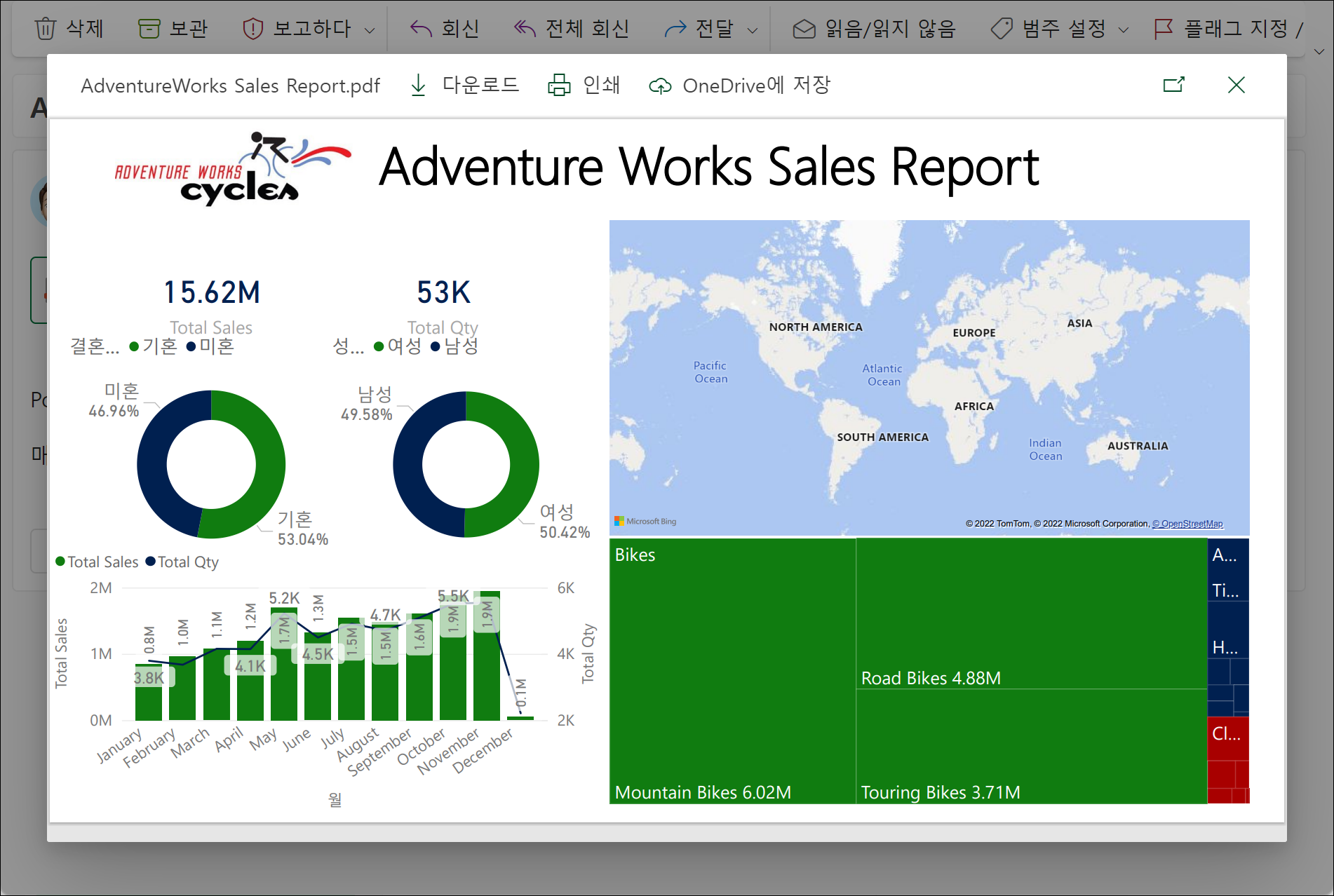1334x896 pixels.
Task: Pop out the preview in new window
Action: pos(1174,85)
